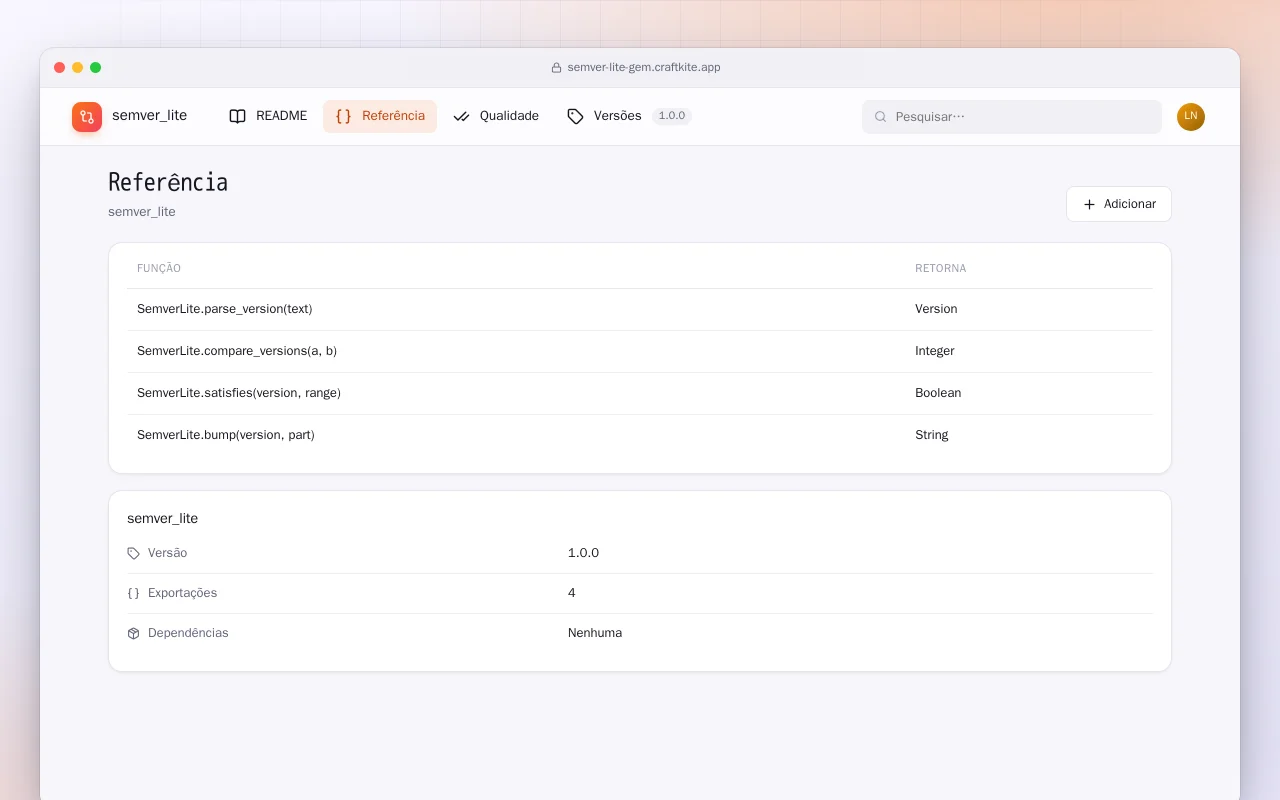Click the Exportações label
Viewport: 1280px width, 800px height.
(182, 593)
